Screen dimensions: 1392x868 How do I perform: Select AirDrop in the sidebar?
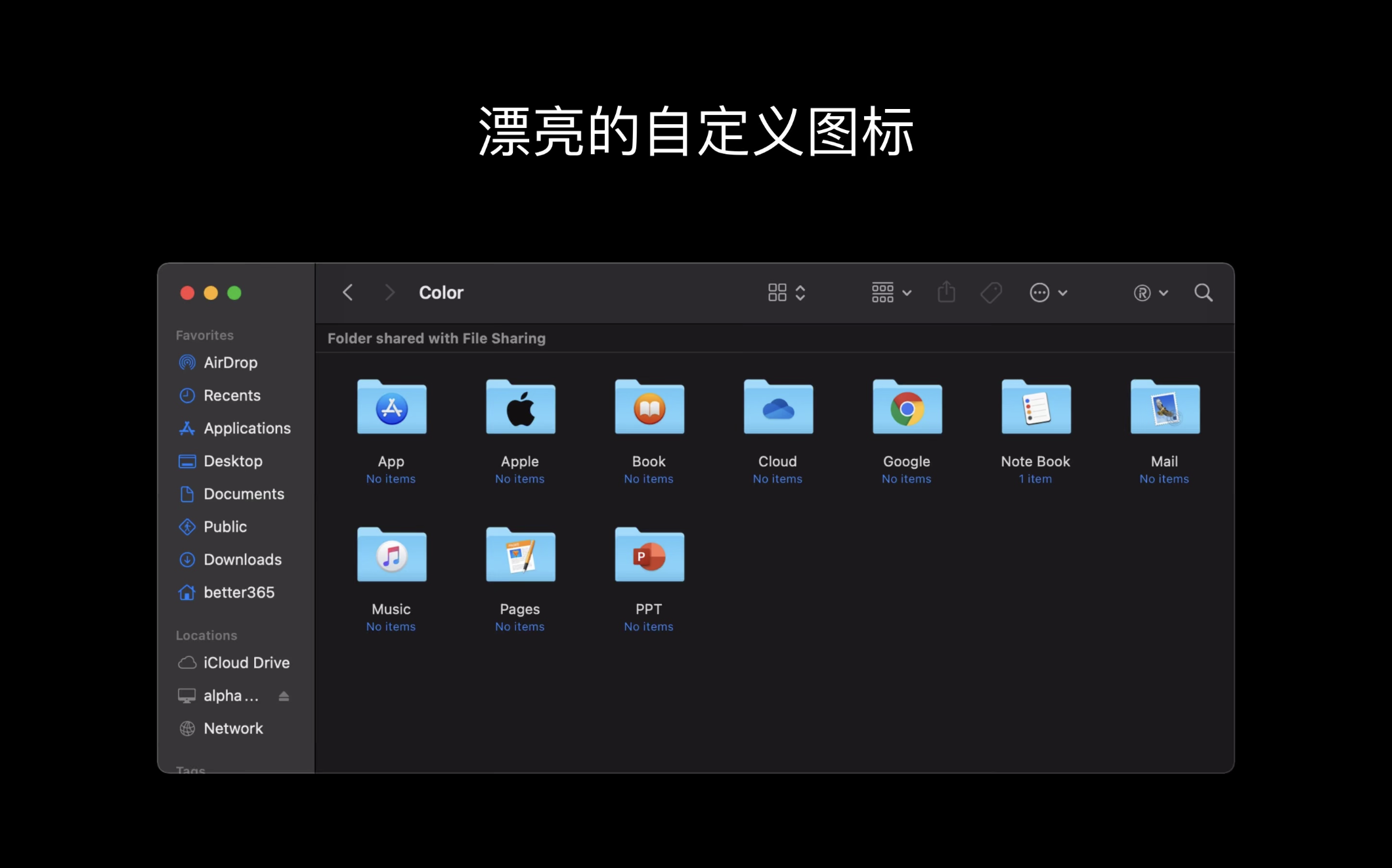(230, 362)
